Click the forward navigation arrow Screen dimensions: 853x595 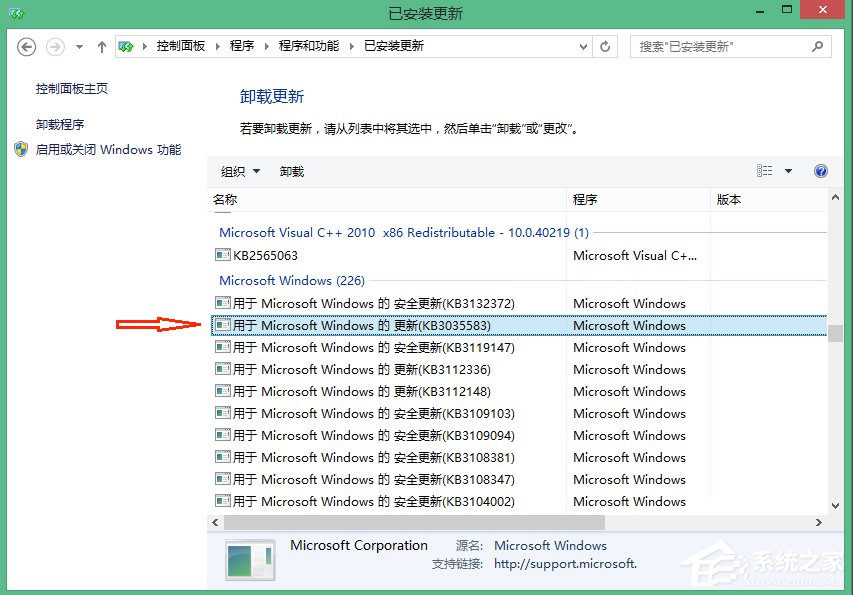pyautogui.click(x=56, y=46)
